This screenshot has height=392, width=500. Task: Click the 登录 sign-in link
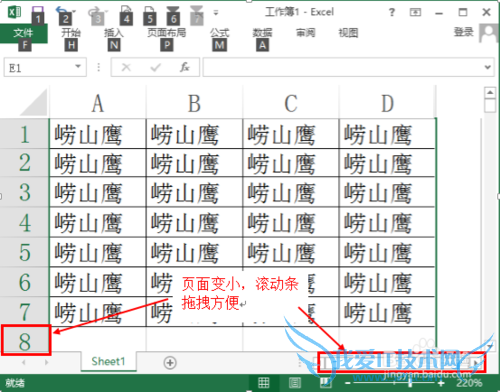tap(464, 32)
